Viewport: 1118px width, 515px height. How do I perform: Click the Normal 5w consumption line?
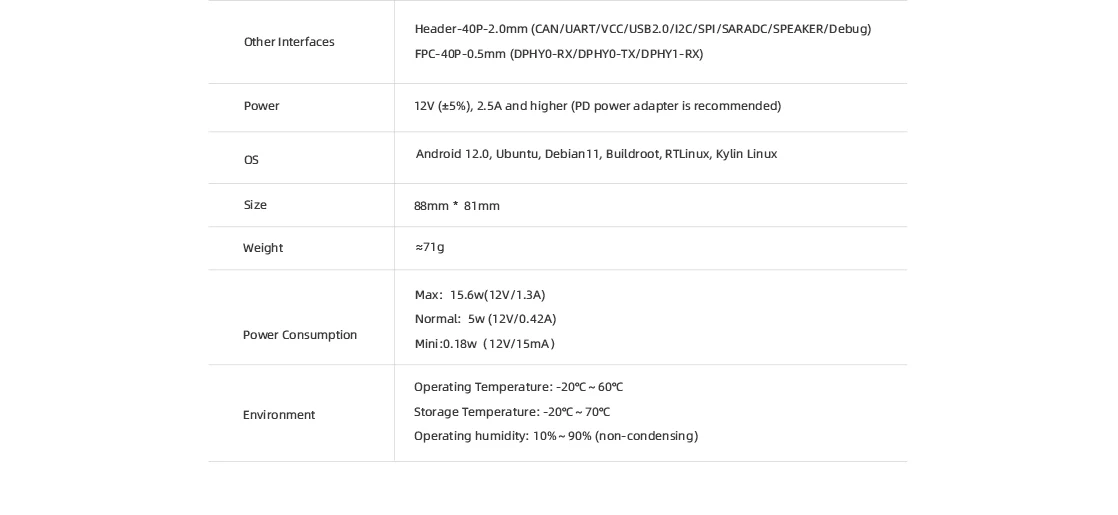click(x=485, y=319)
